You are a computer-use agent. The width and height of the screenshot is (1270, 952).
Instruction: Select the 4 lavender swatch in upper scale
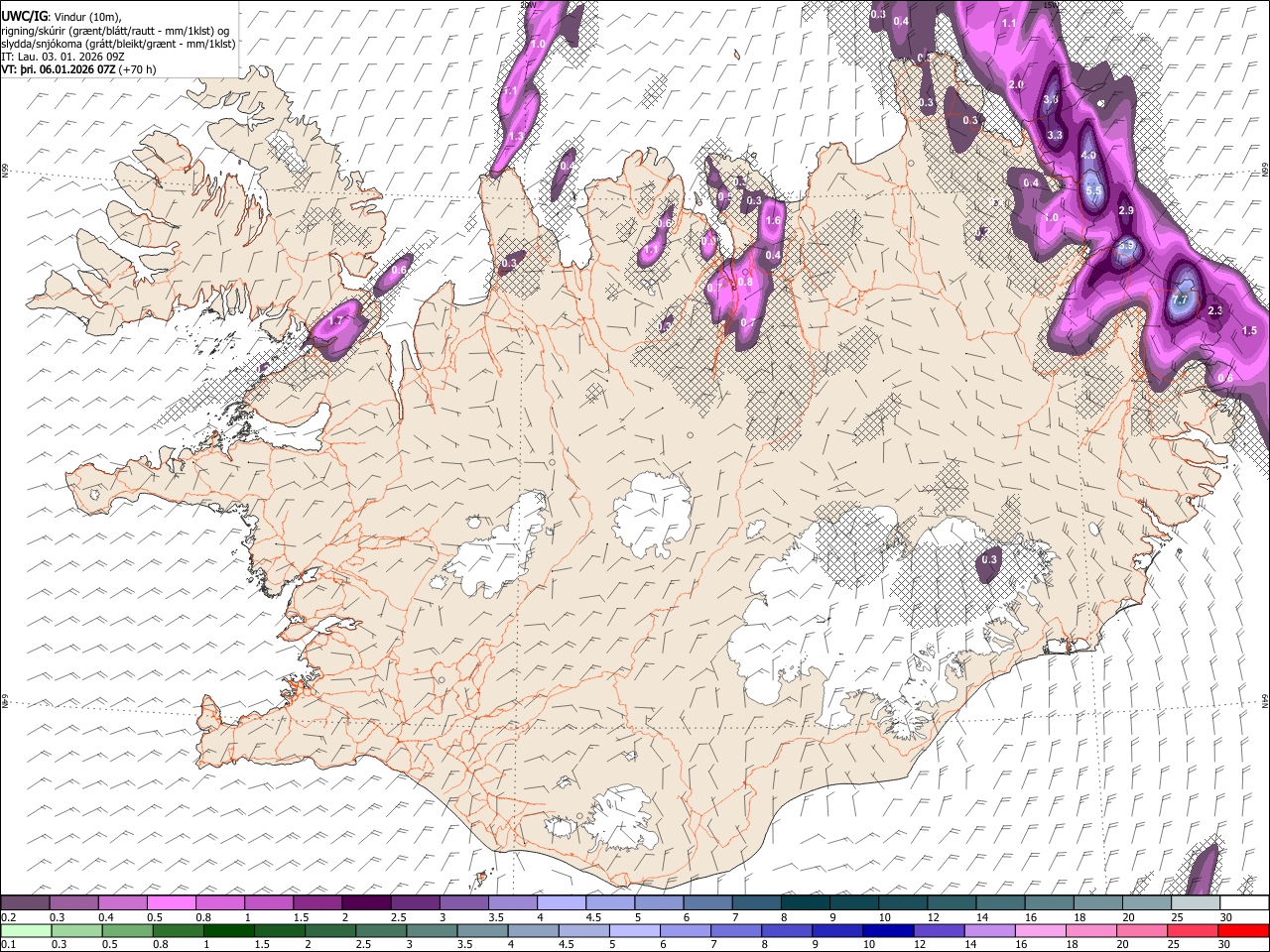pos(562,902)
